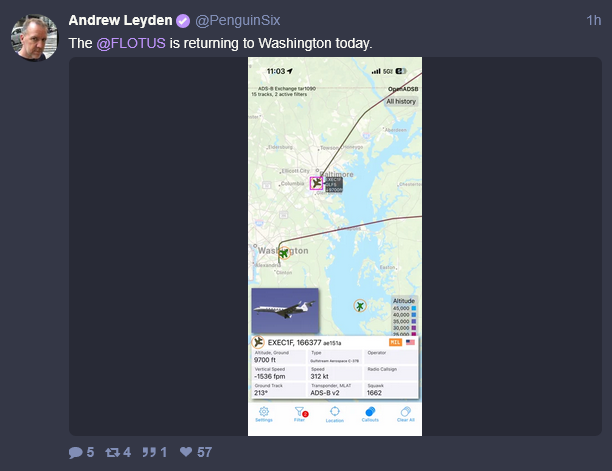
Task: Click the Andrew Leyden display name
Action: pos(120,20)
